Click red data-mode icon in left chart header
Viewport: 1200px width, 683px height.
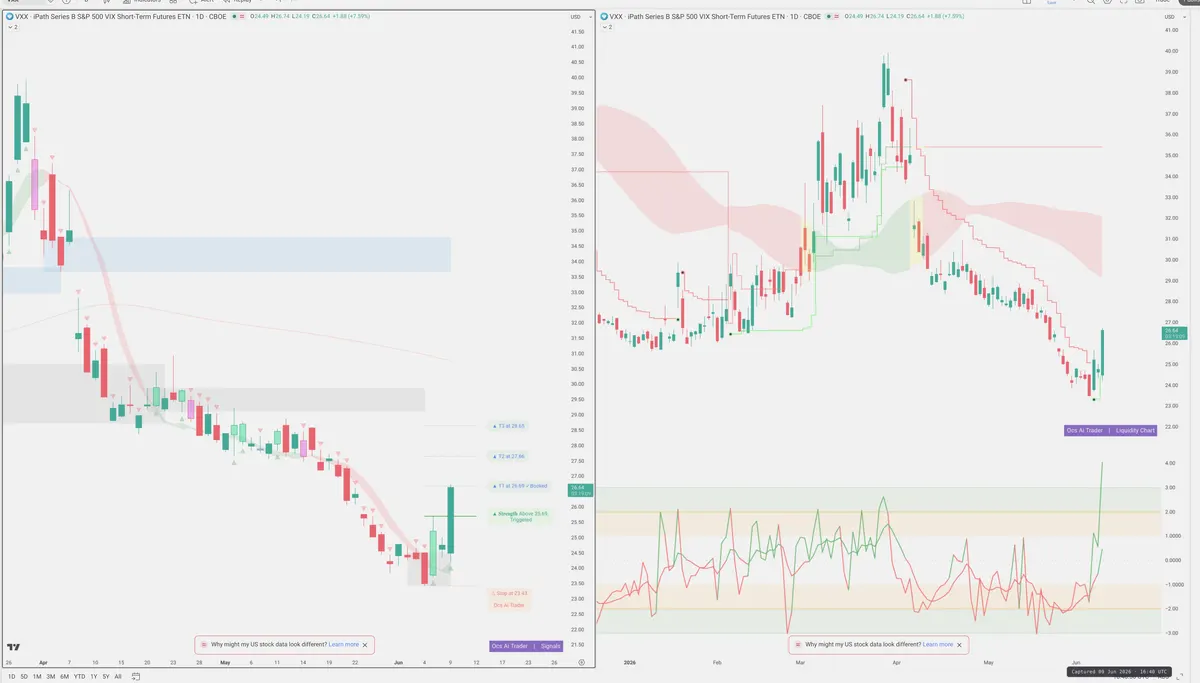click(242, 17)
